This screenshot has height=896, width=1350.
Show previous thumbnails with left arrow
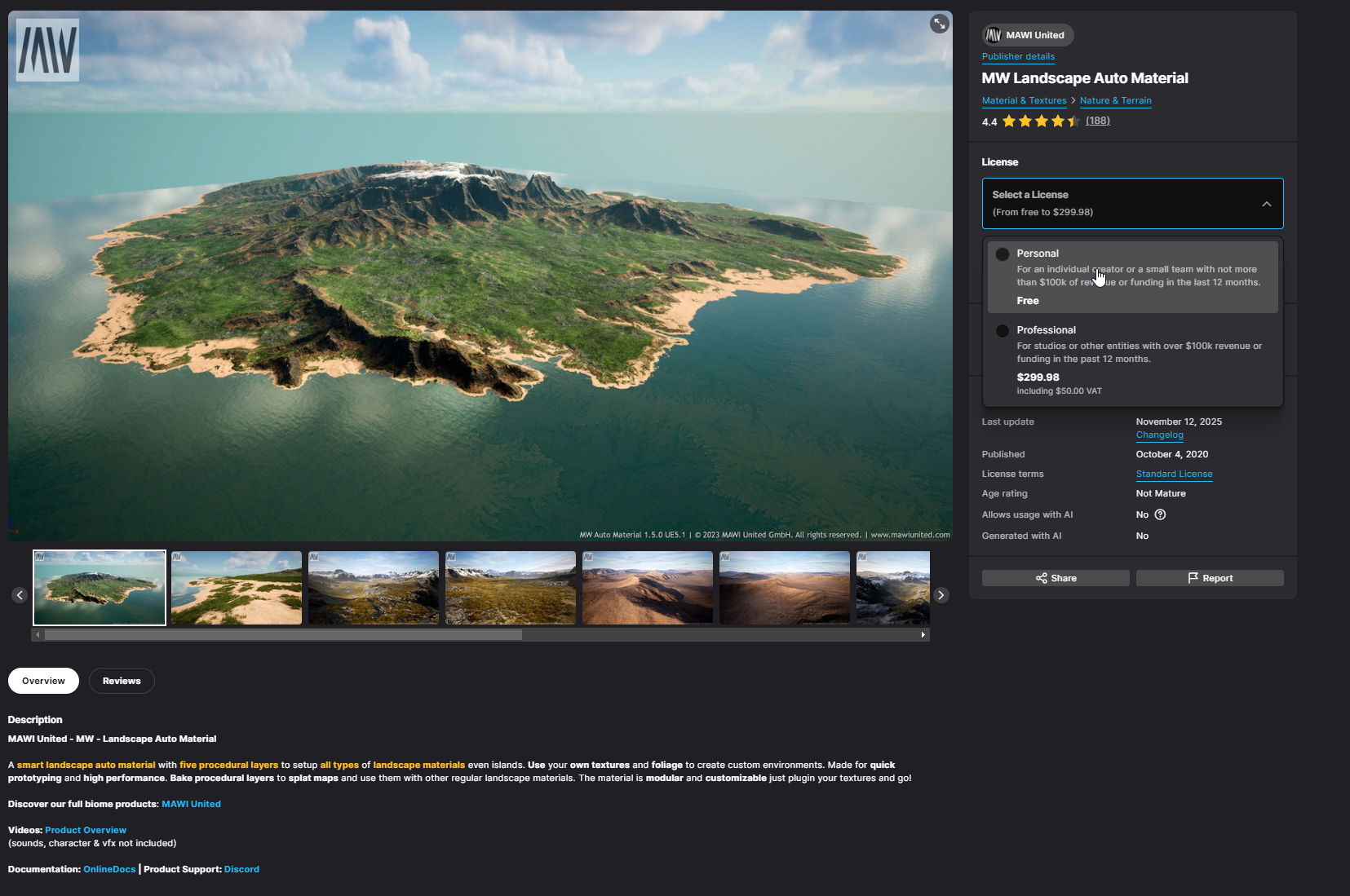20,595
